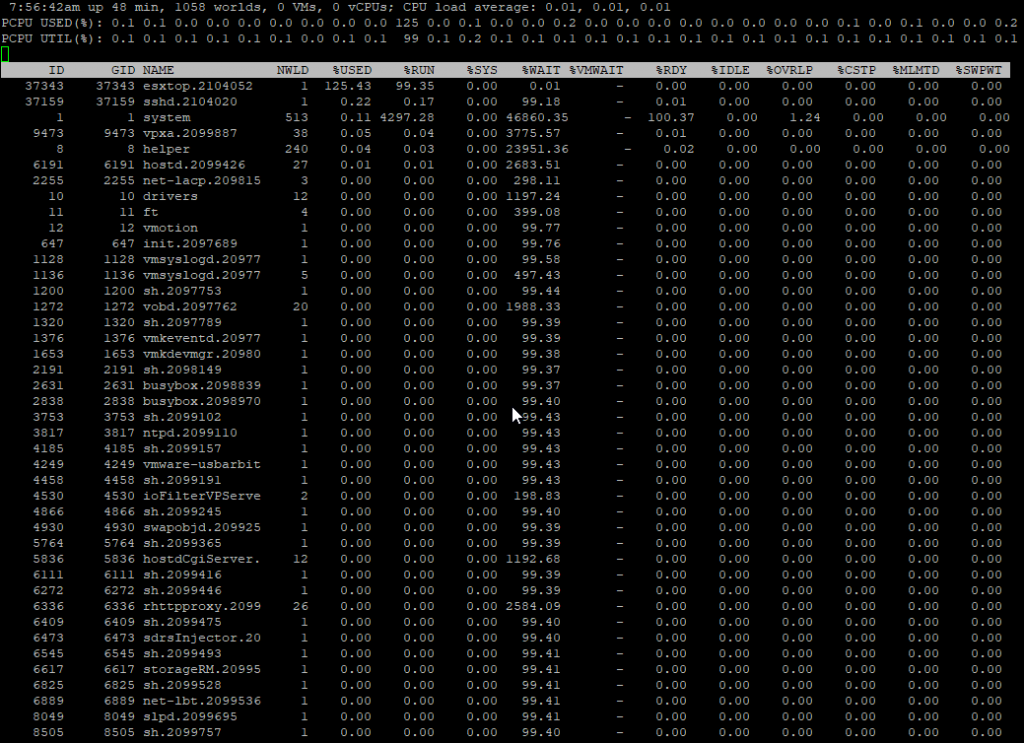
Task: Select the esxtop.2104052 process name
Action: [x=198, y=86]
